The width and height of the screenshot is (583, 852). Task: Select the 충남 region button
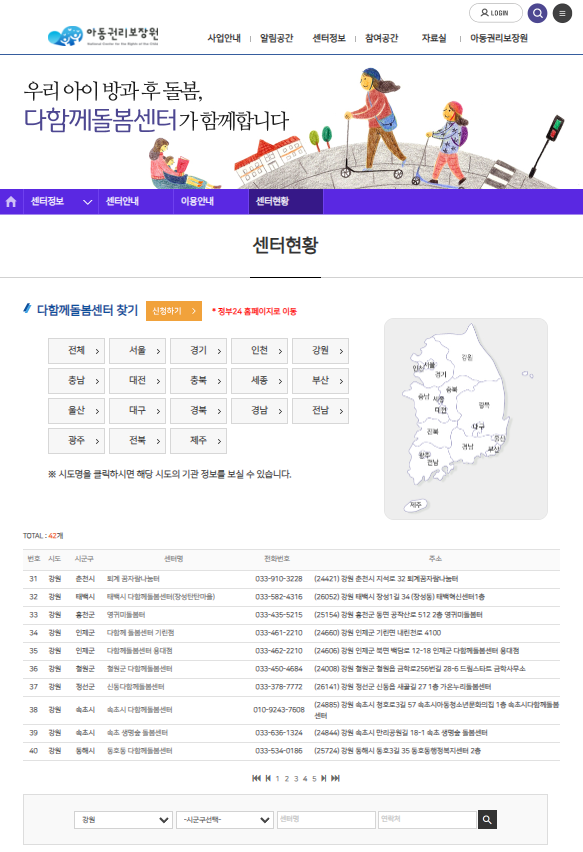coord(76,381)
